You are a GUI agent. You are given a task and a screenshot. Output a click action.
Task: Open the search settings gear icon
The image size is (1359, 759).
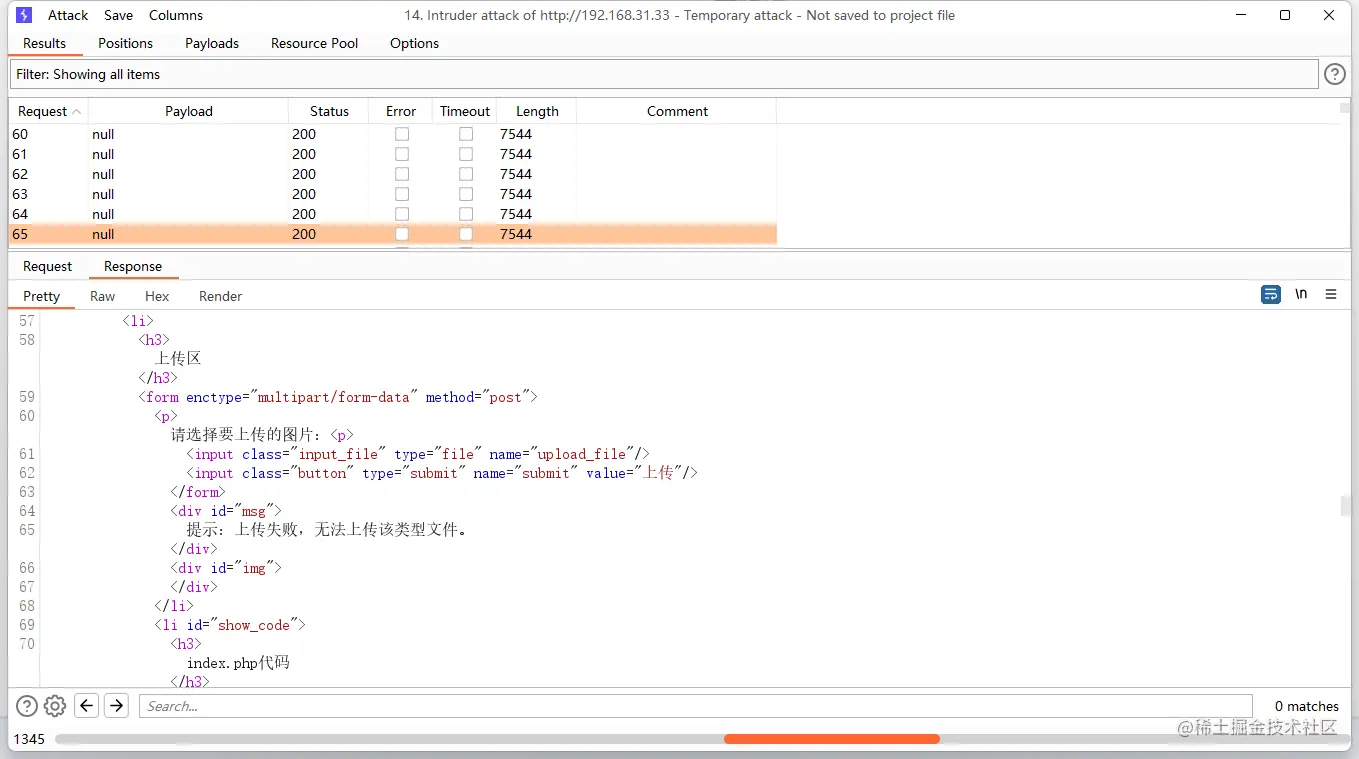(55, 706)
